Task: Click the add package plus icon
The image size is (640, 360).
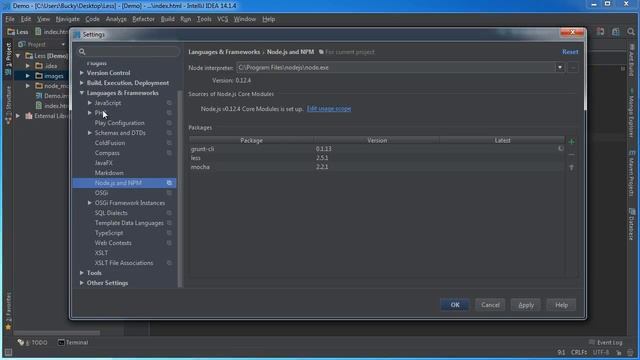Action: pos(571,142)
